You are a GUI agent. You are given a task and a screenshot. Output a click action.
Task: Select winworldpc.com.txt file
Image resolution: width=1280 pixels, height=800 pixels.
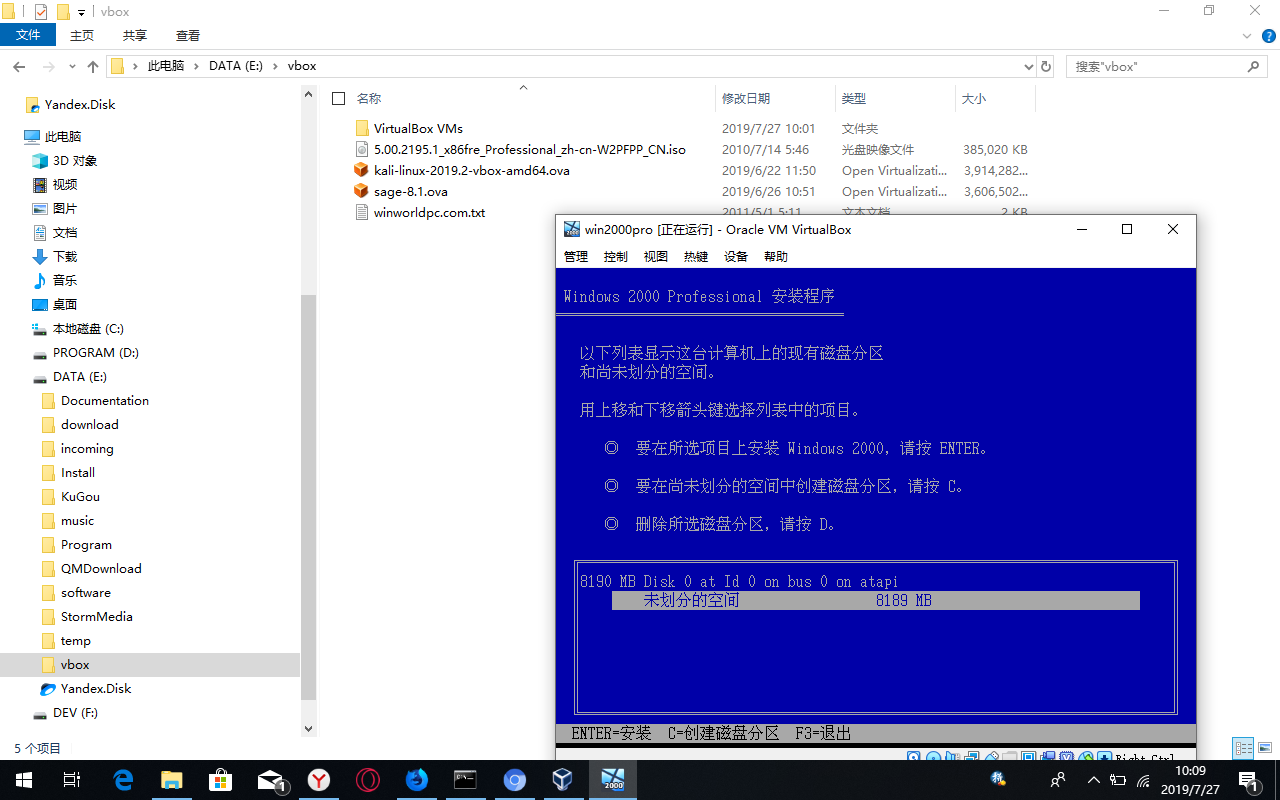tap(429, 212)
